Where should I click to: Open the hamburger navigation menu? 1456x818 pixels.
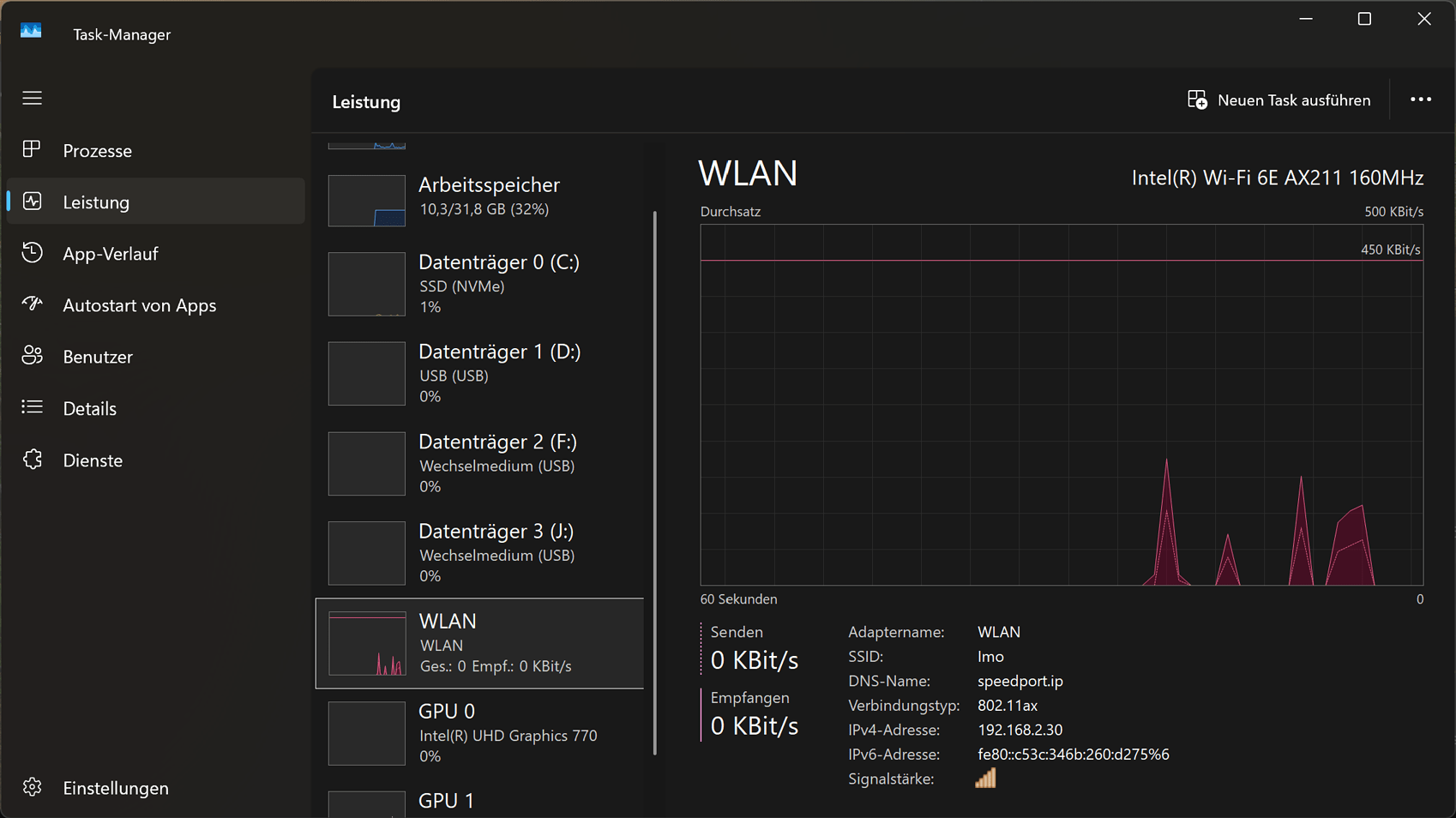32,99
